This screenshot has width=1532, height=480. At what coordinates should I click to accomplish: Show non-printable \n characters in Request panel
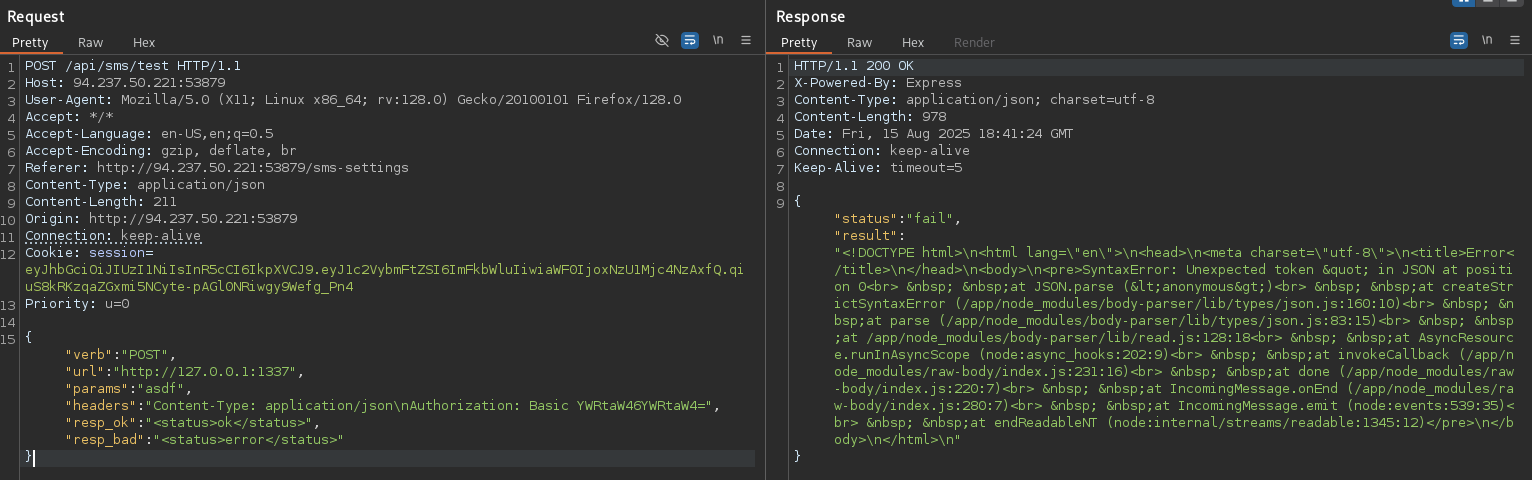coord(718,41)
